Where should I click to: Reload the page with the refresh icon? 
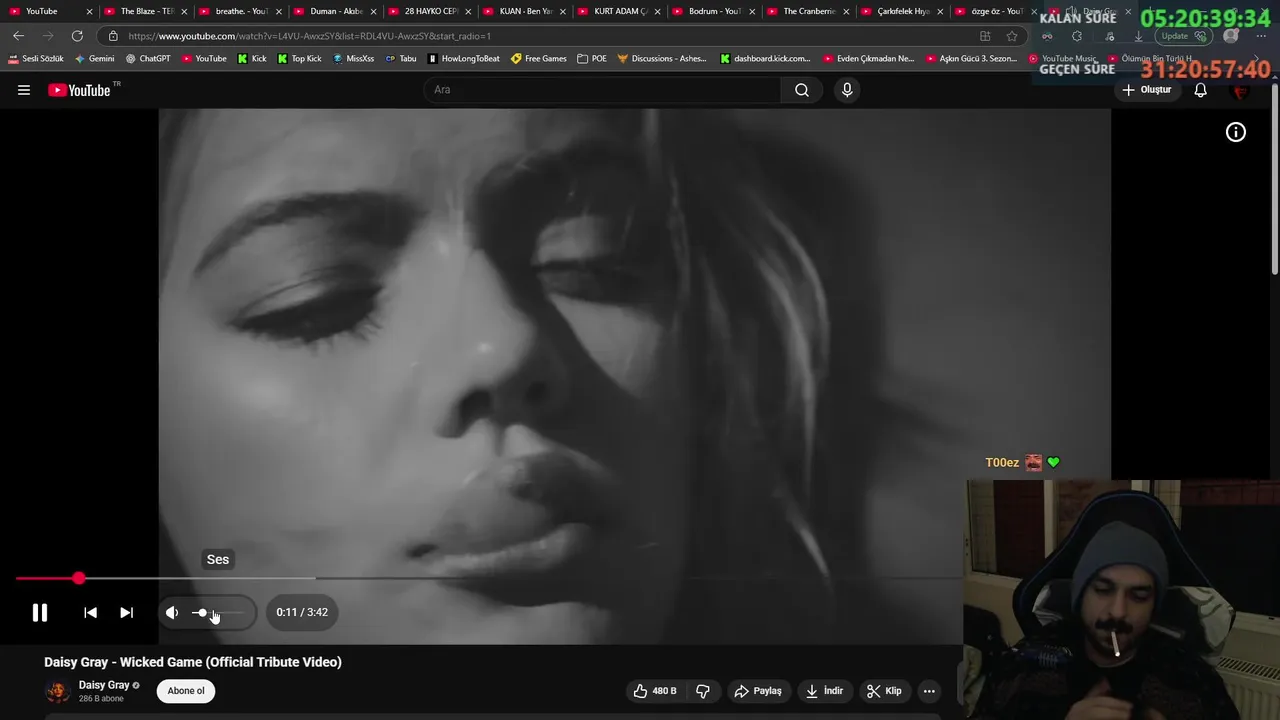(77, 36)
